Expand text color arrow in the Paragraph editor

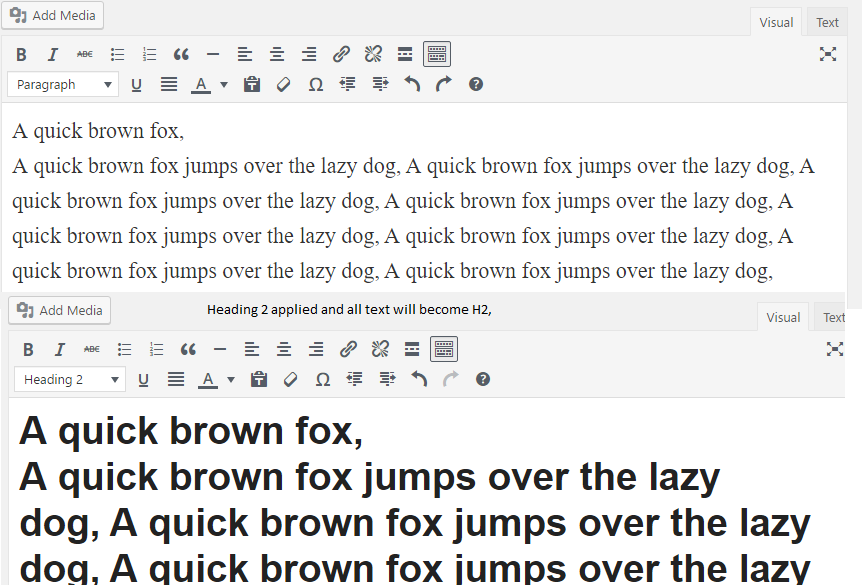[x=224, y=85]
